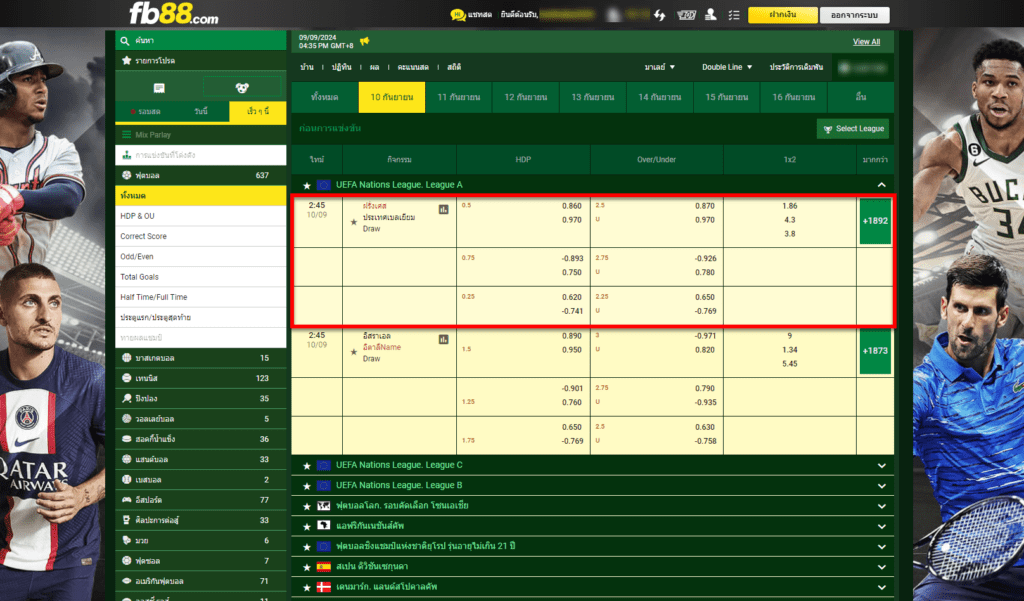Expand UEFA Nations League. League B section

(882, 486)
